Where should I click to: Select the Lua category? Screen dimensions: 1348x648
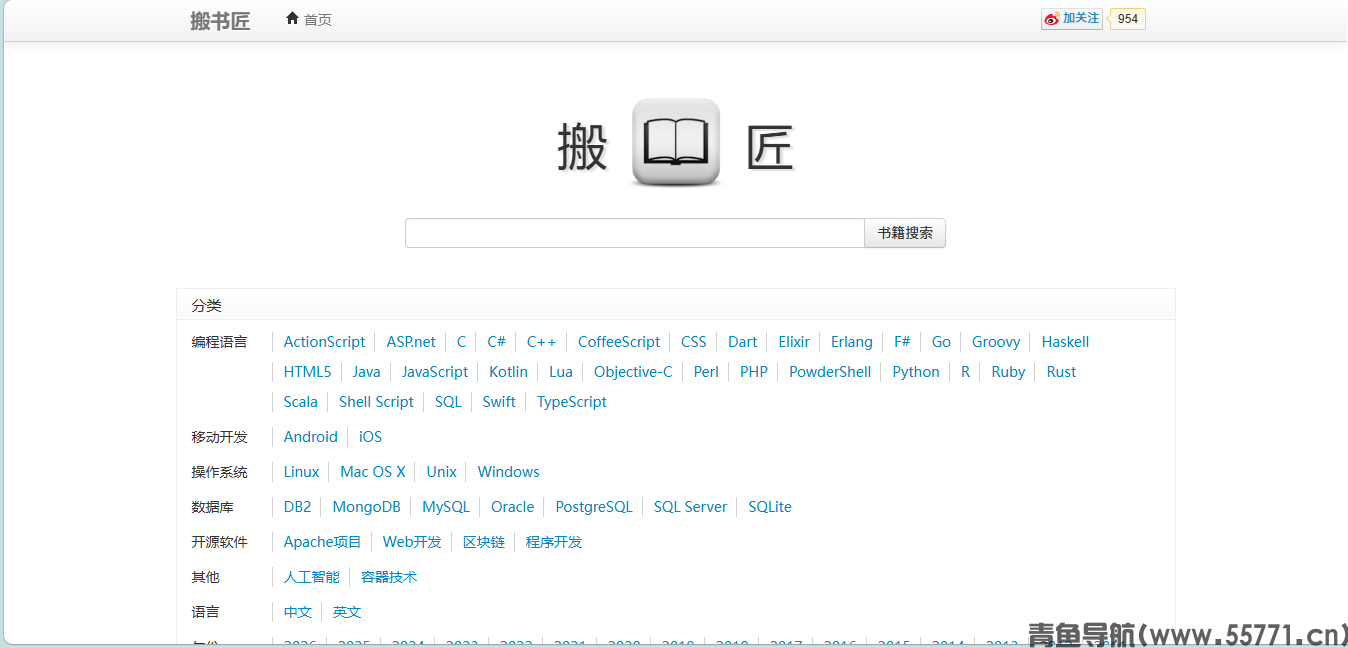pos(561,372)
